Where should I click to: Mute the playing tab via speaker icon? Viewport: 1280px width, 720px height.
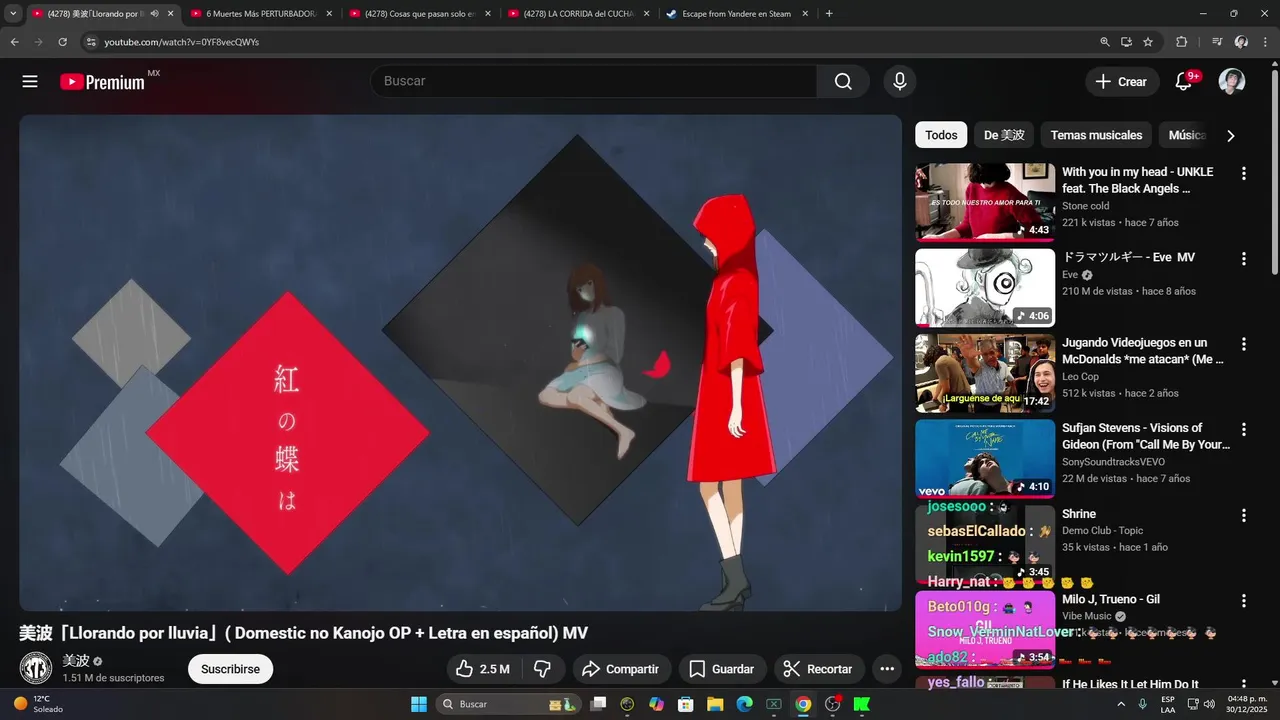pos(154,14)
